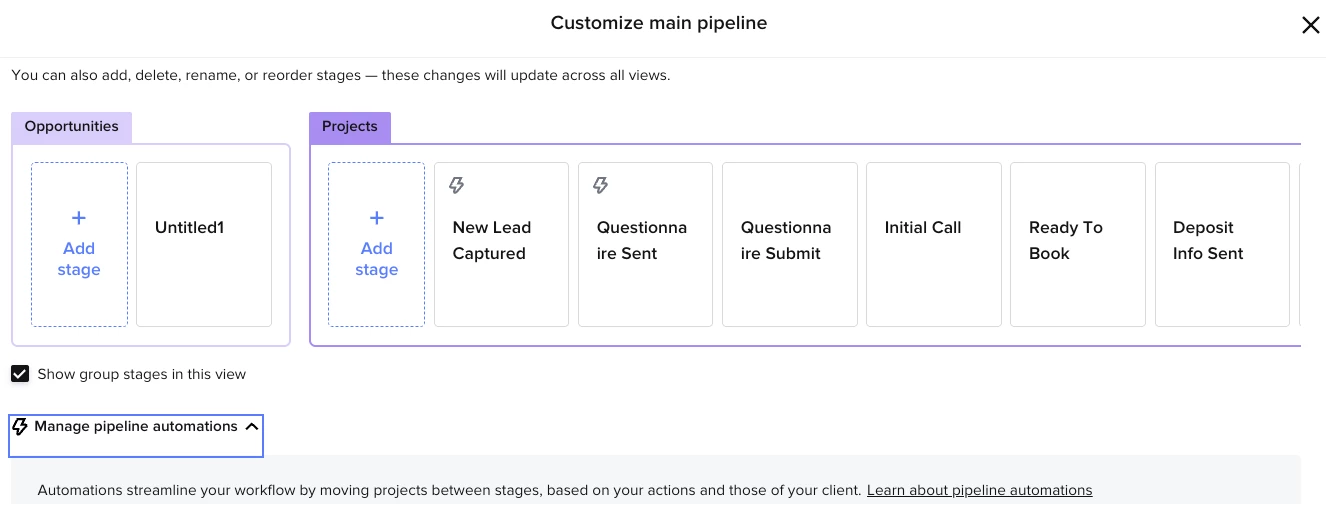Viewport: 1326px width, 510px height.
Task: Click lightning icon on Questionnaire Sent stage
Action: pyautogui.click(x=601, y=185)
